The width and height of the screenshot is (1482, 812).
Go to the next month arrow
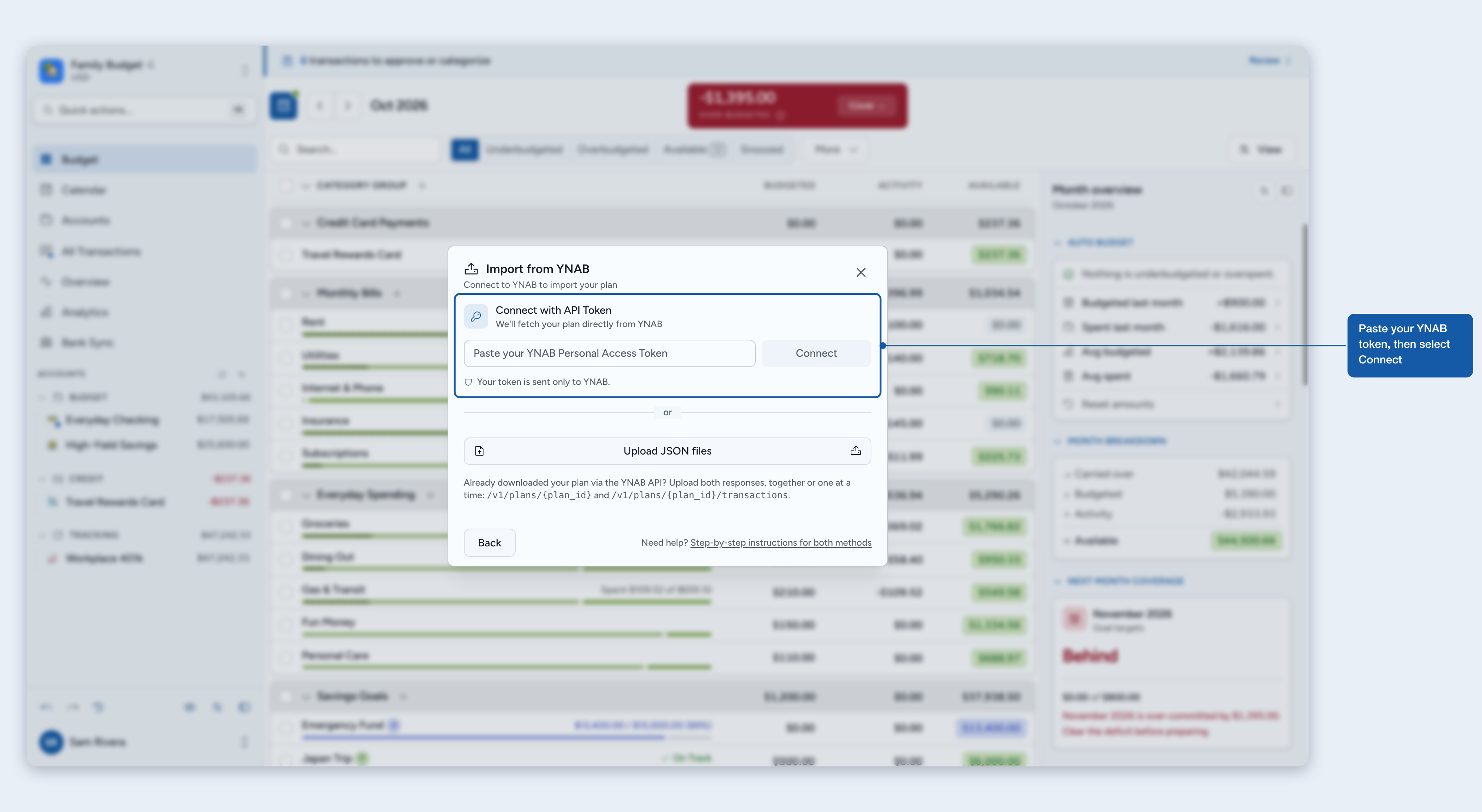coord(348,105)
